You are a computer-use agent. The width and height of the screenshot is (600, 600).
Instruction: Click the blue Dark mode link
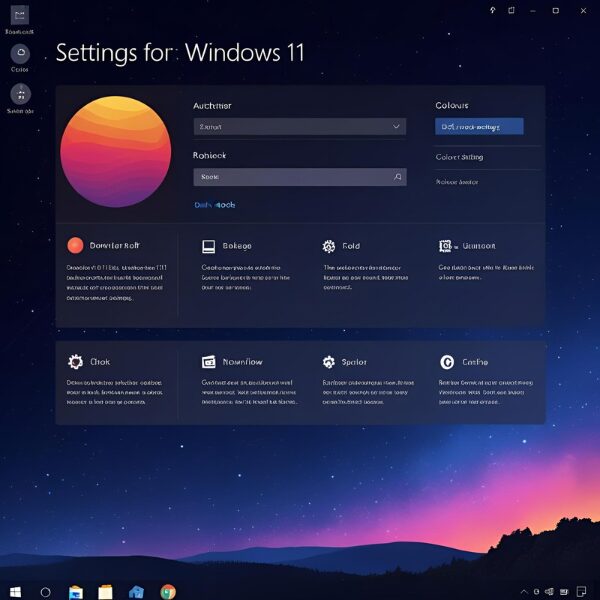[215, 205]
